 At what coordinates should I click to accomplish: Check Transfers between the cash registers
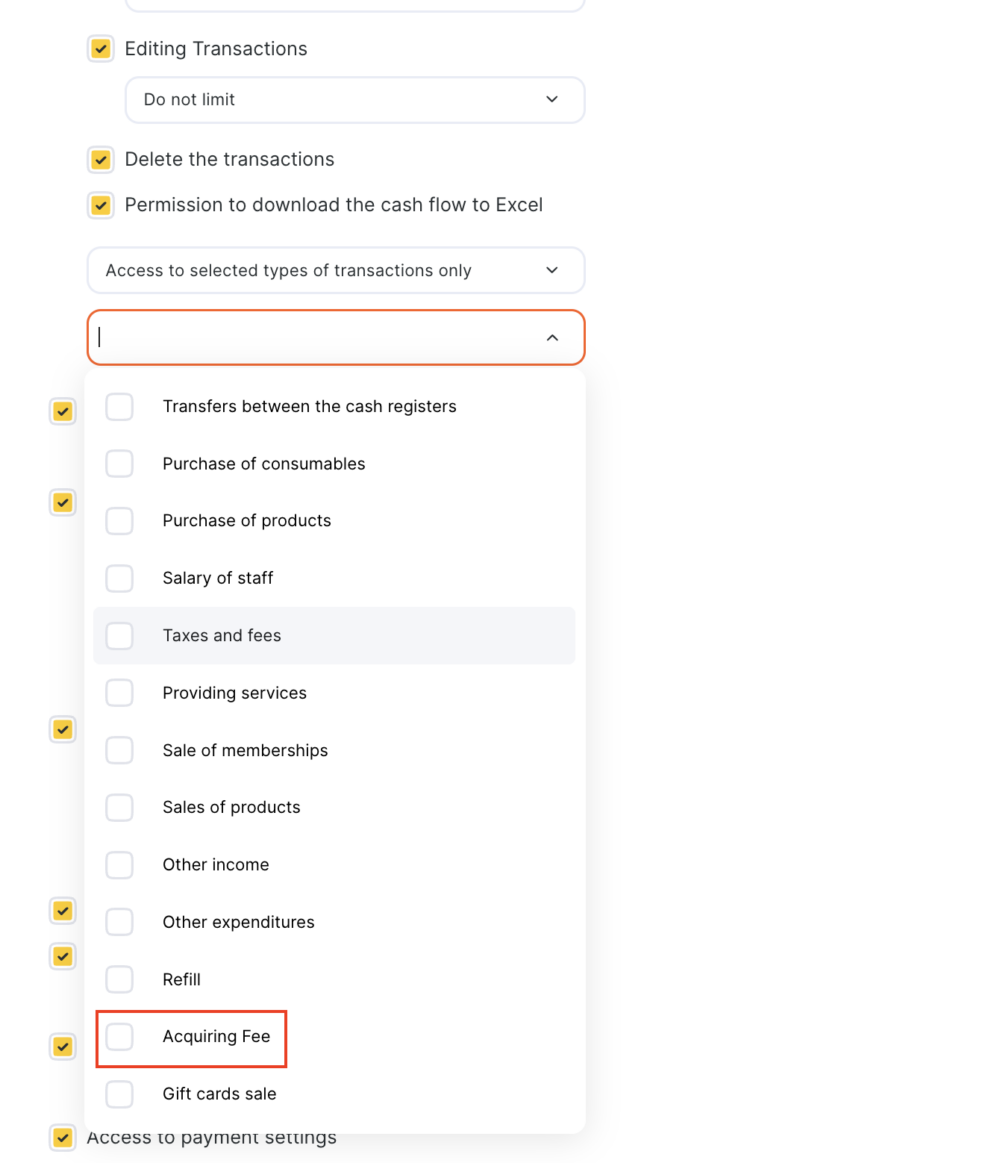(119, 406)
